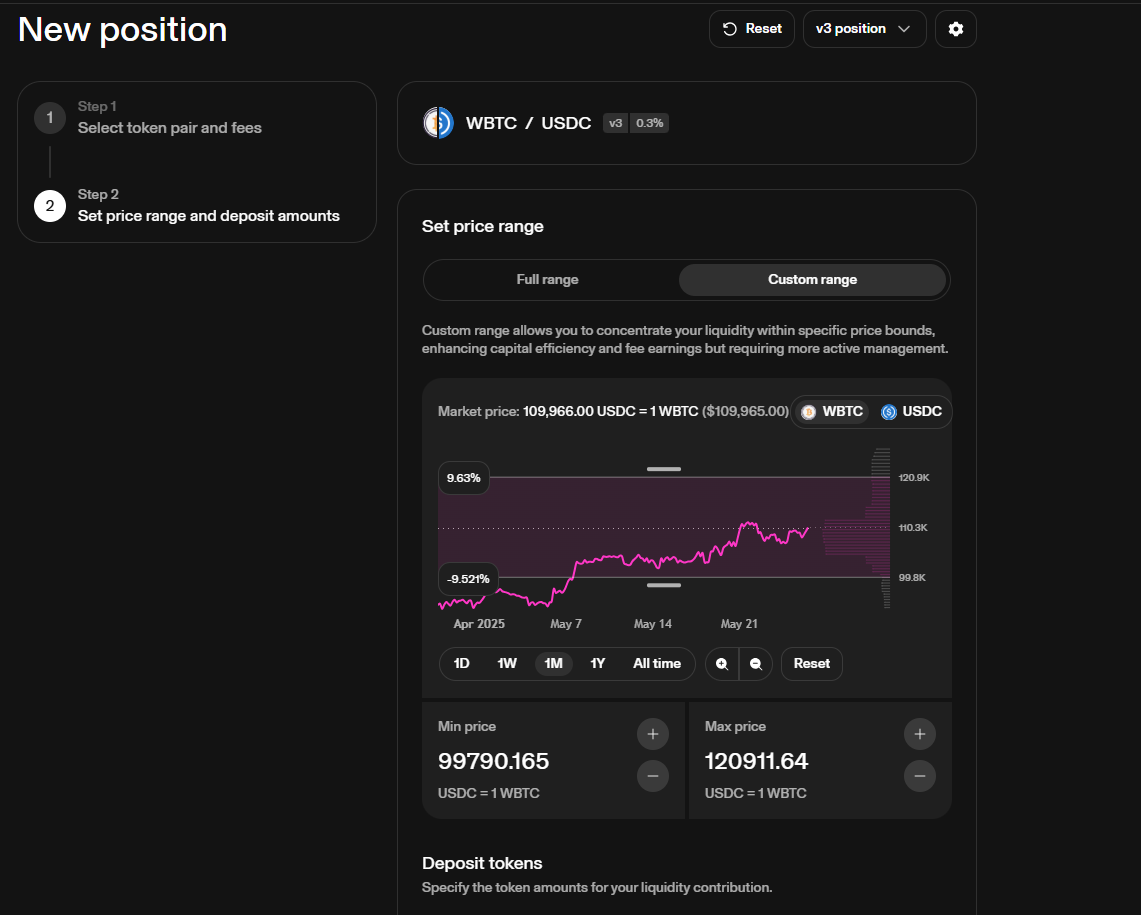Click the -9.521% lower bound label
The width and height of the screenshot is (1141, 915).
pyautogui.click(x=468, y=579)
